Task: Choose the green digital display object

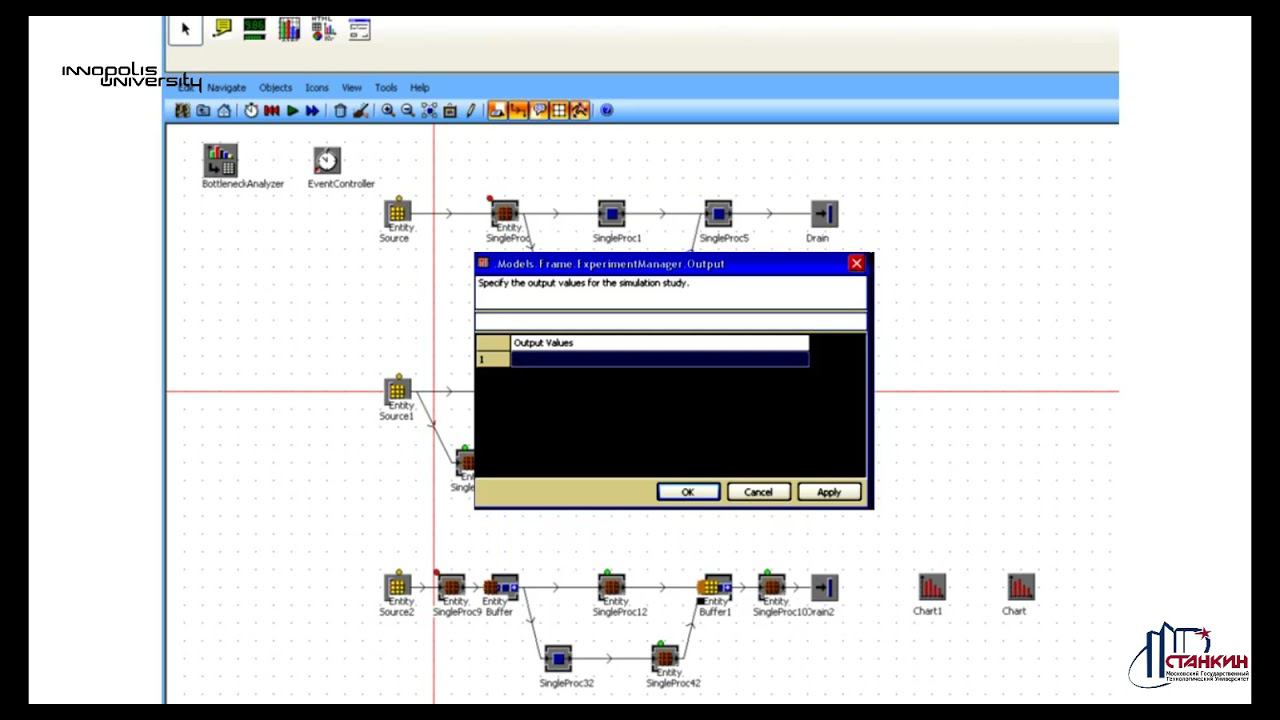Action: (x=254, y=29)
